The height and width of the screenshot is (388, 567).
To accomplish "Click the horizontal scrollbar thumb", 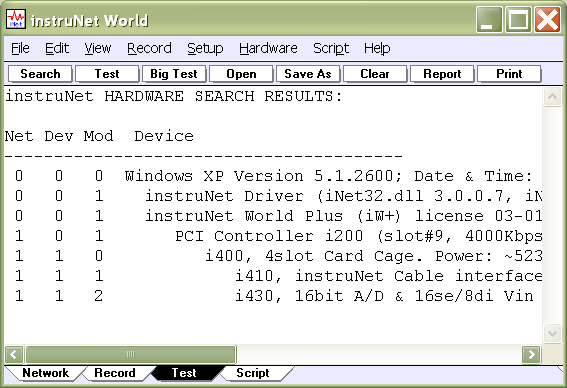I will (x=131, y=354).
